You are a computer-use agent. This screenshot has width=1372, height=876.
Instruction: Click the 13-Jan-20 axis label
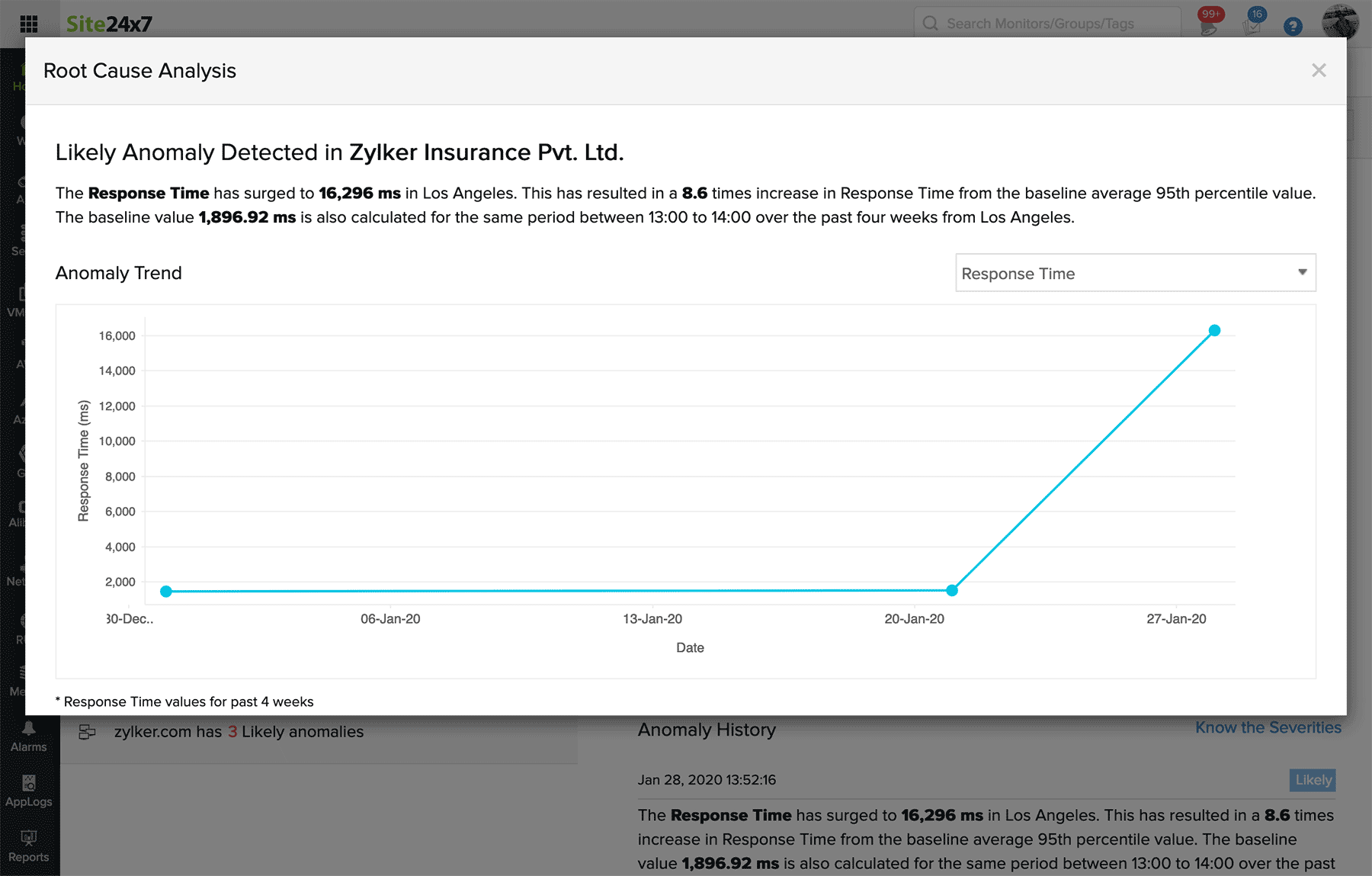tap(652, 619)
